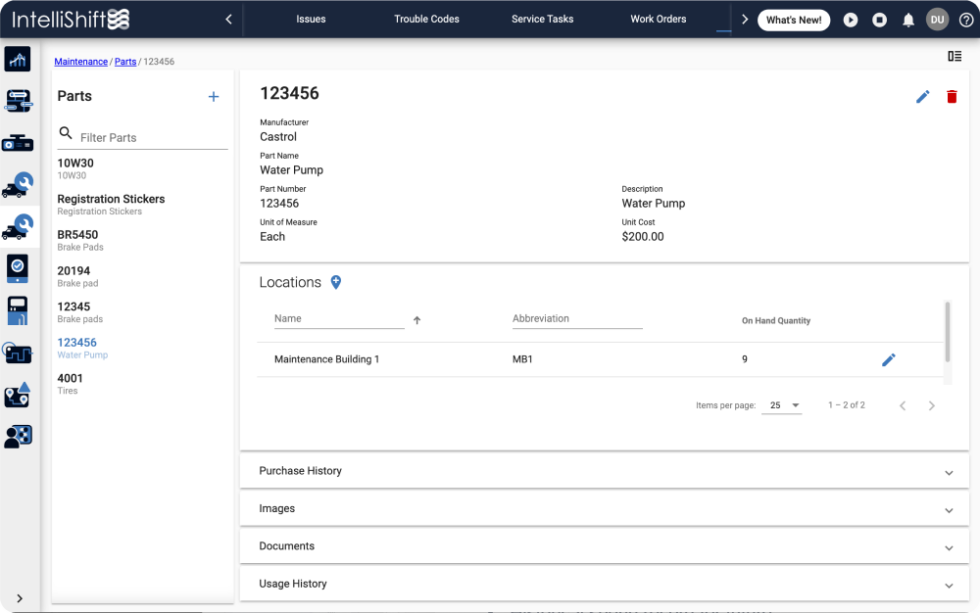The image size is (980, 613).
Task: Edit Maintenance Building 1 with its pencil icon
Action: [888, 359]
